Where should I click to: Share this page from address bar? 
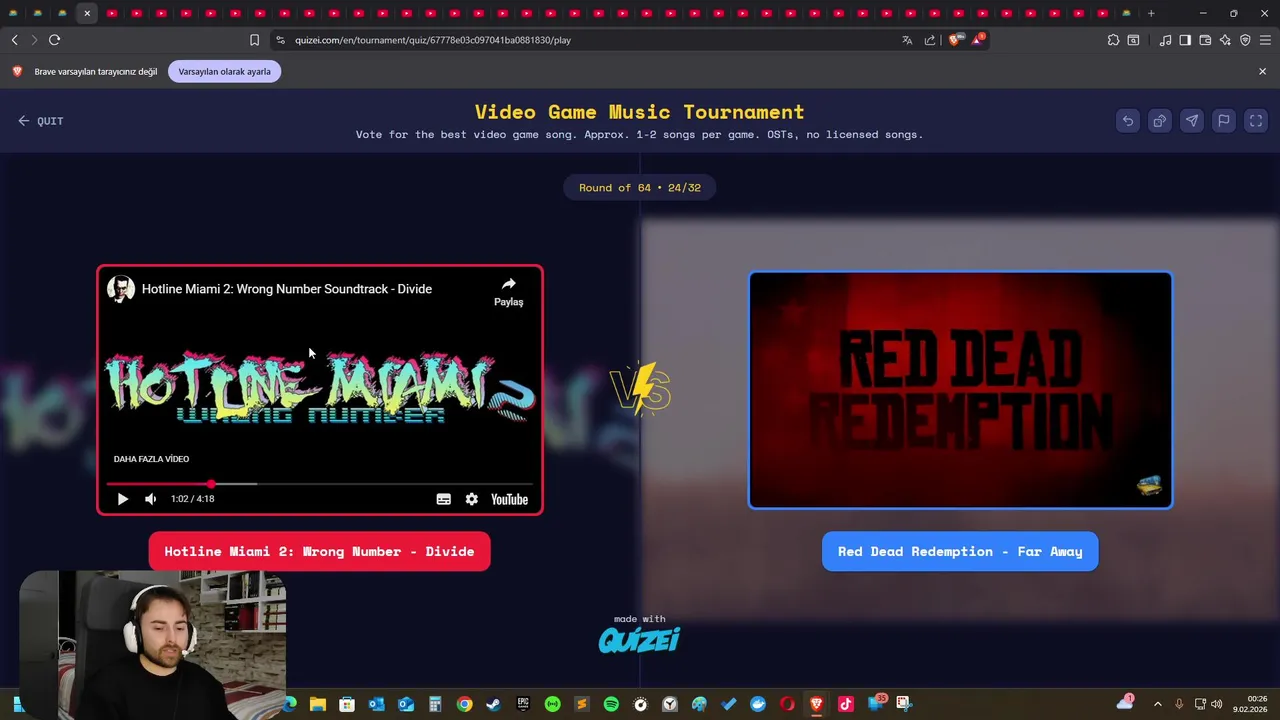(x=930, y=40)
